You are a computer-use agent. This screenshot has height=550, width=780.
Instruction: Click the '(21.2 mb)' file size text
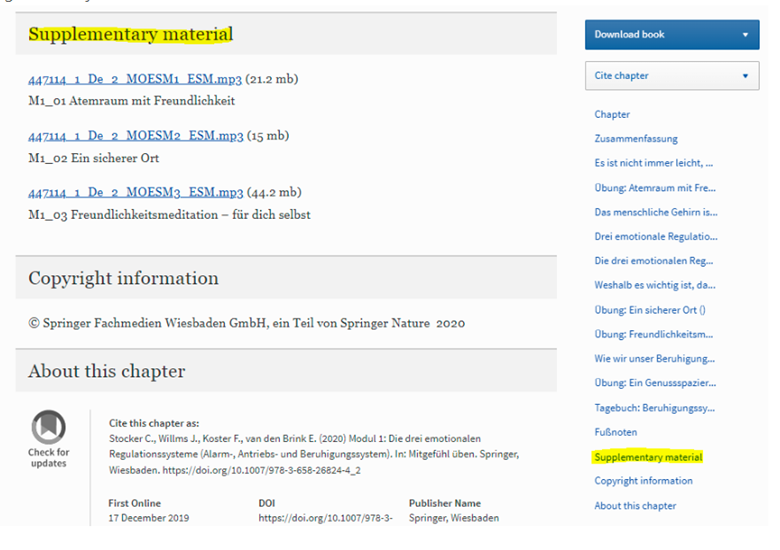(x=272, y=79)
